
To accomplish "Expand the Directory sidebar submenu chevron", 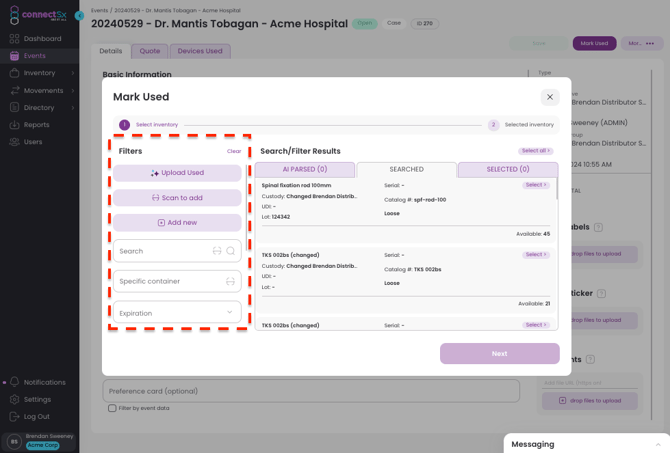I will point(73,108).
